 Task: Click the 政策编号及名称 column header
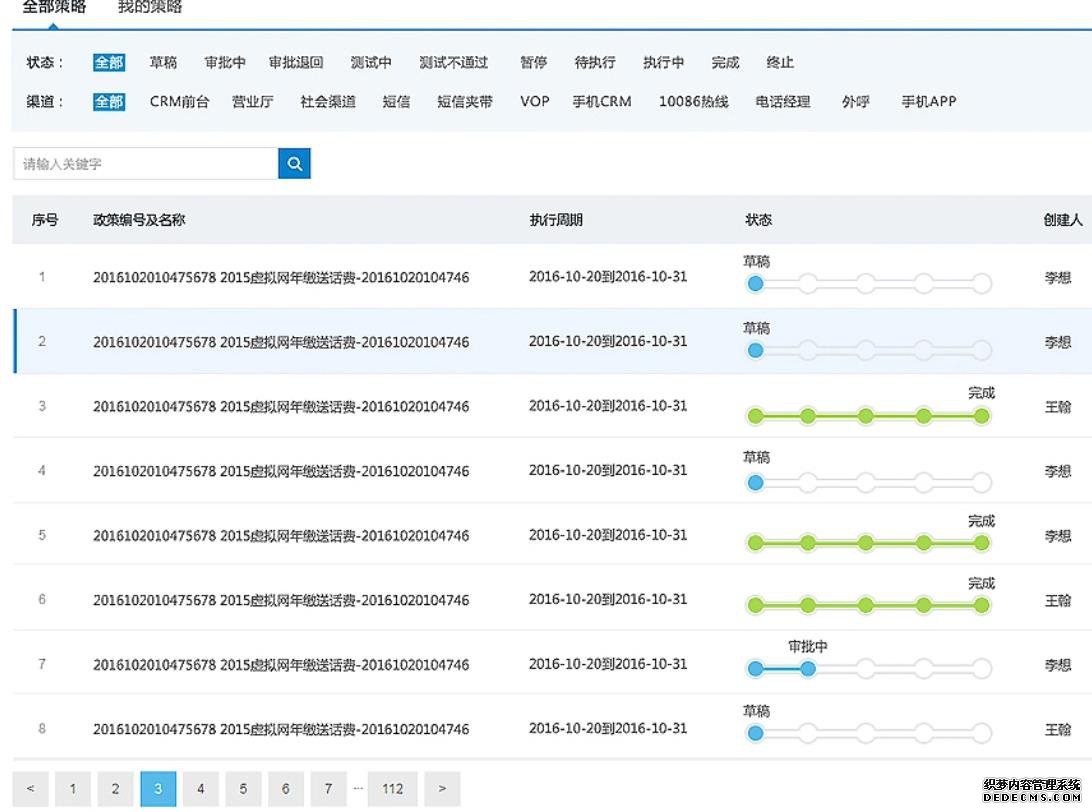point(139,220)
